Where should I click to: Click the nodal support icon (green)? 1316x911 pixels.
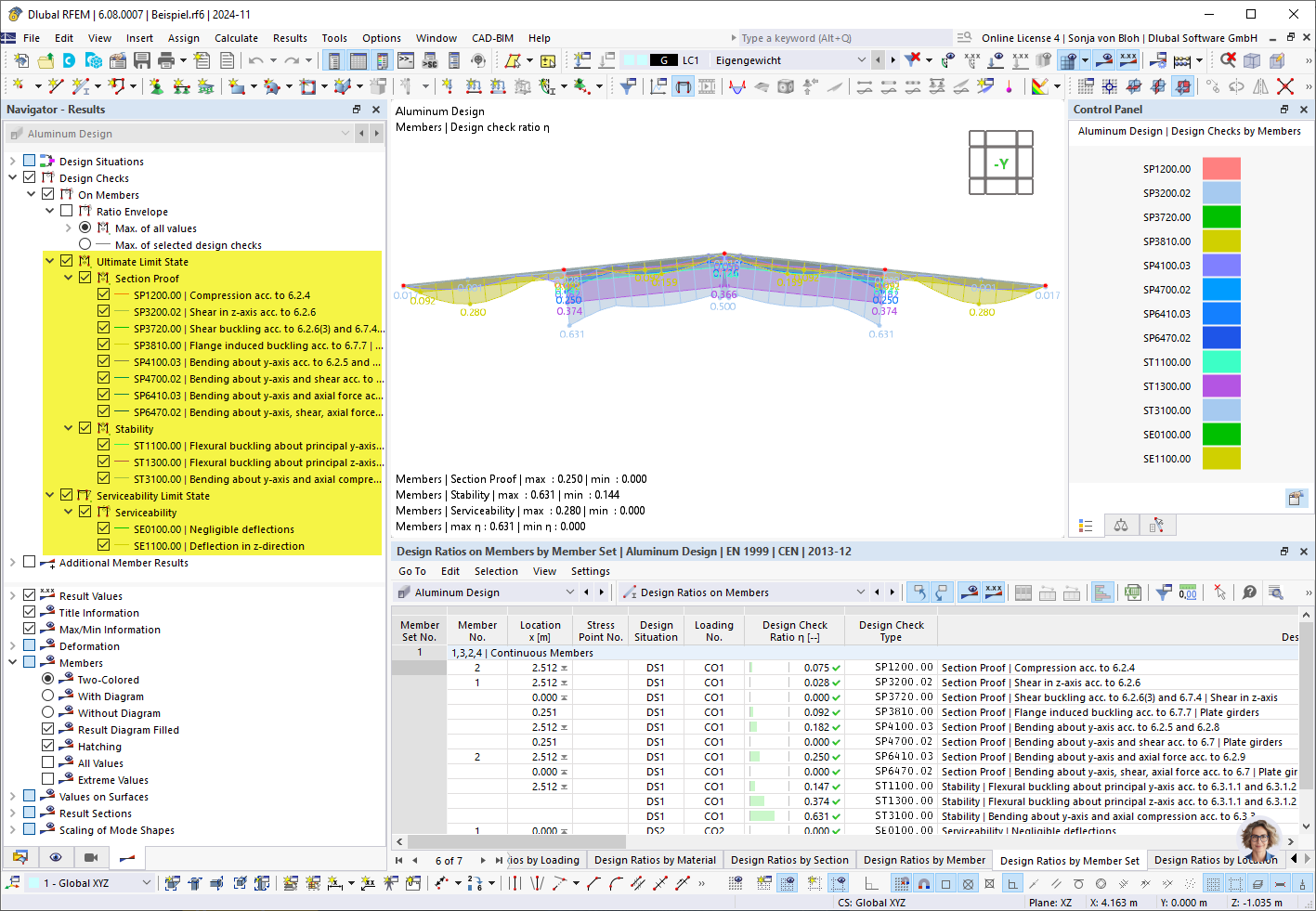[x=156, y=86]
